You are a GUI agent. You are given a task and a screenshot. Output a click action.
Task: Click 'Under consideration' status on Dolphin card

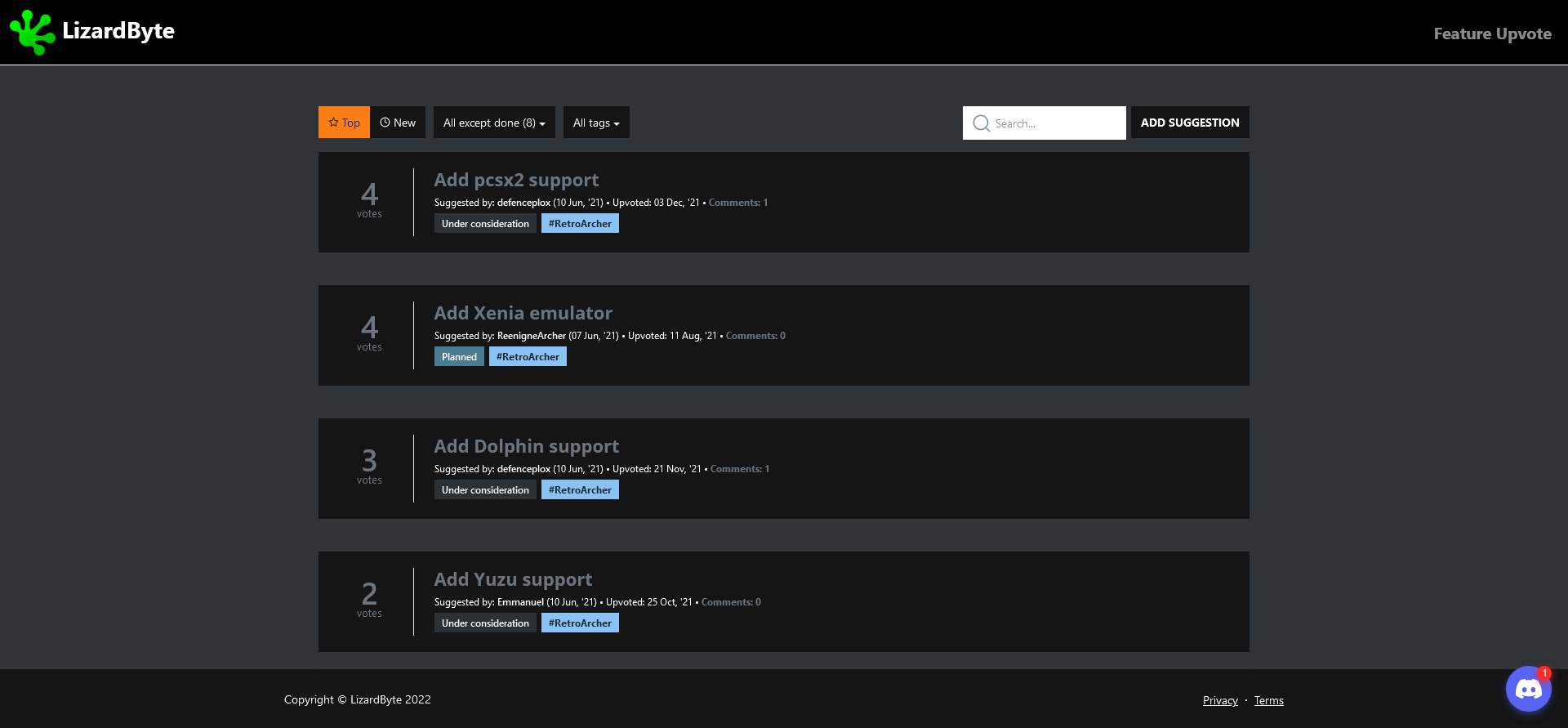click(485, 490)
